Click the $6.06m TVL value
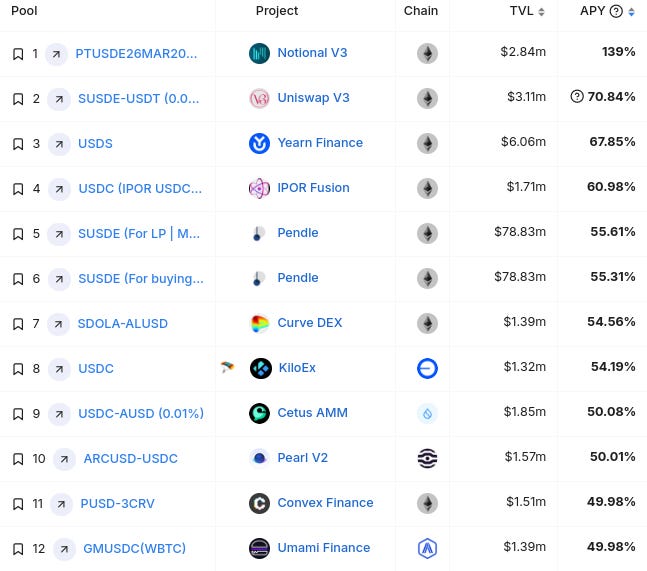This screenshot has width=647, height=571. [x=523, y=142]
